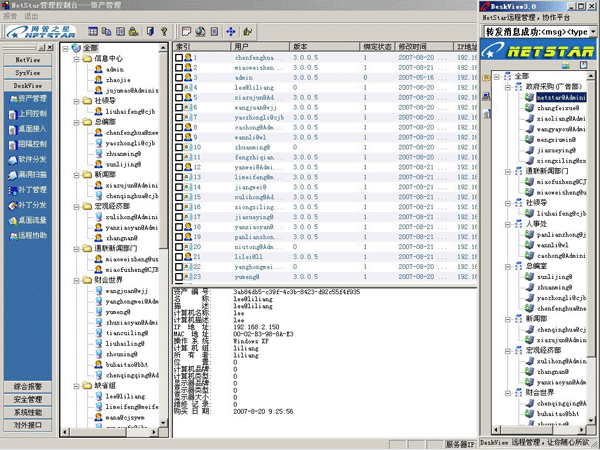Image resolution: width=600 pixels, height=450 pixels.
Task: Collapse 政府采购(广告部) group in DeskView tree
Action: 508,87
